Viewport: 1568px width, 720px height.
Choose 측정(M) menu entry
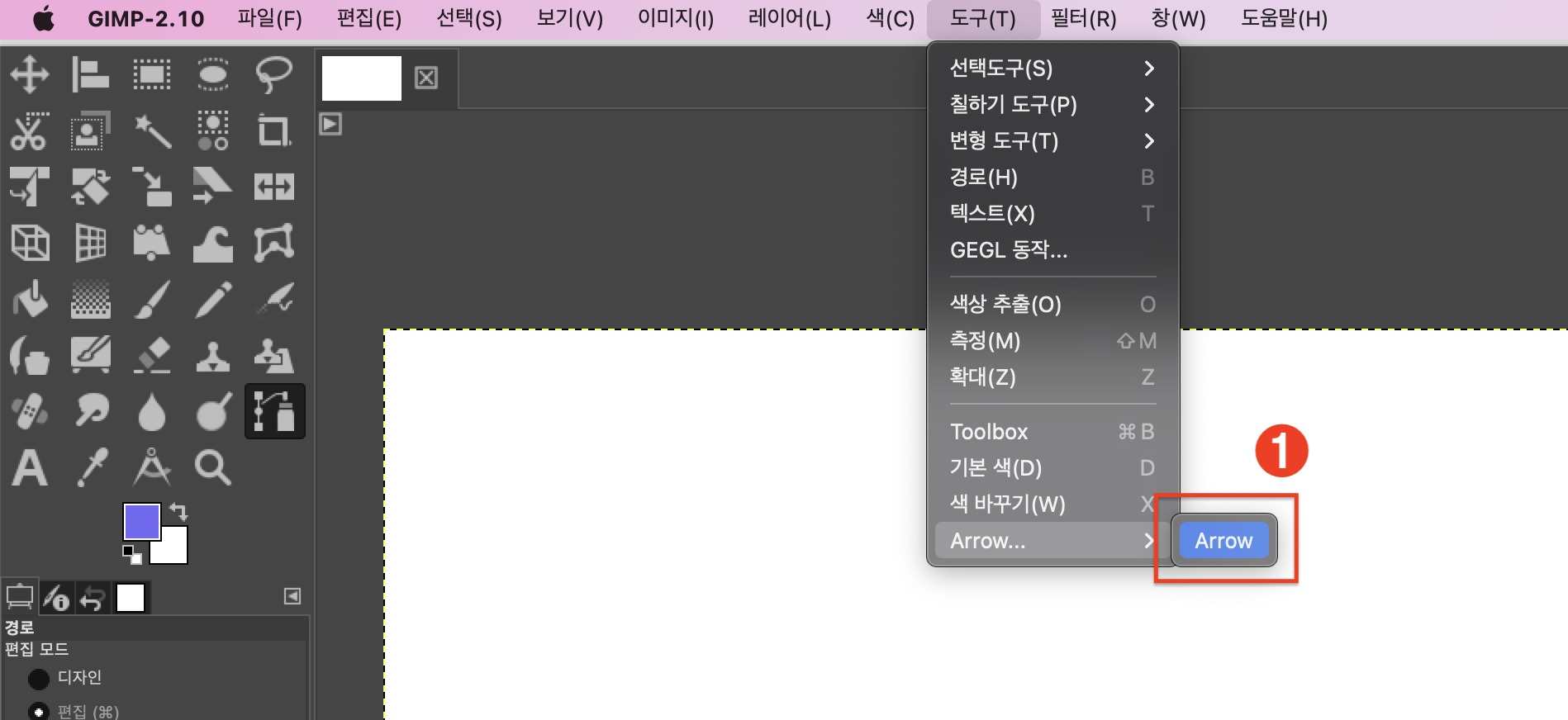(1052, 340)
